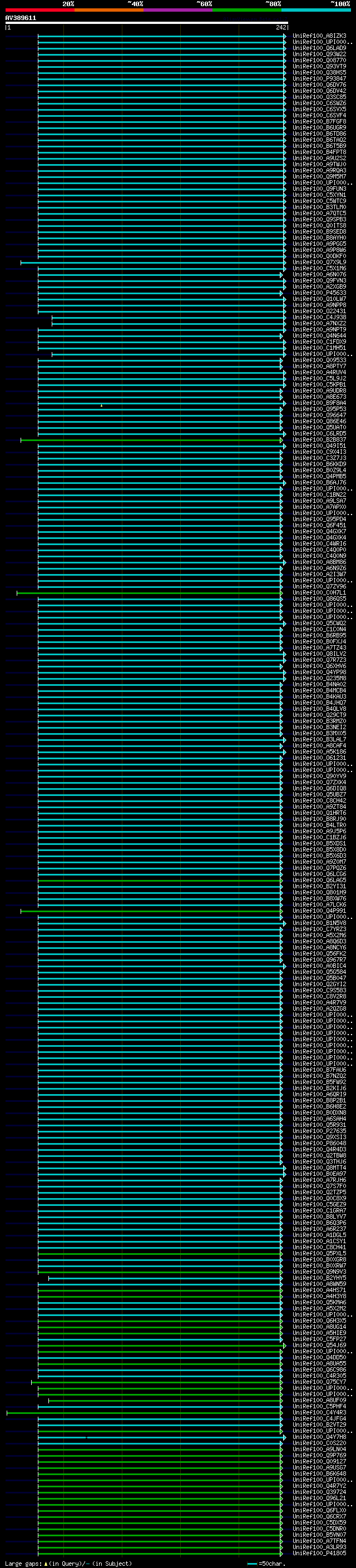Open hit UniRef100_P93847
This screenshot has height=1568, width=356.
[319, 78]
